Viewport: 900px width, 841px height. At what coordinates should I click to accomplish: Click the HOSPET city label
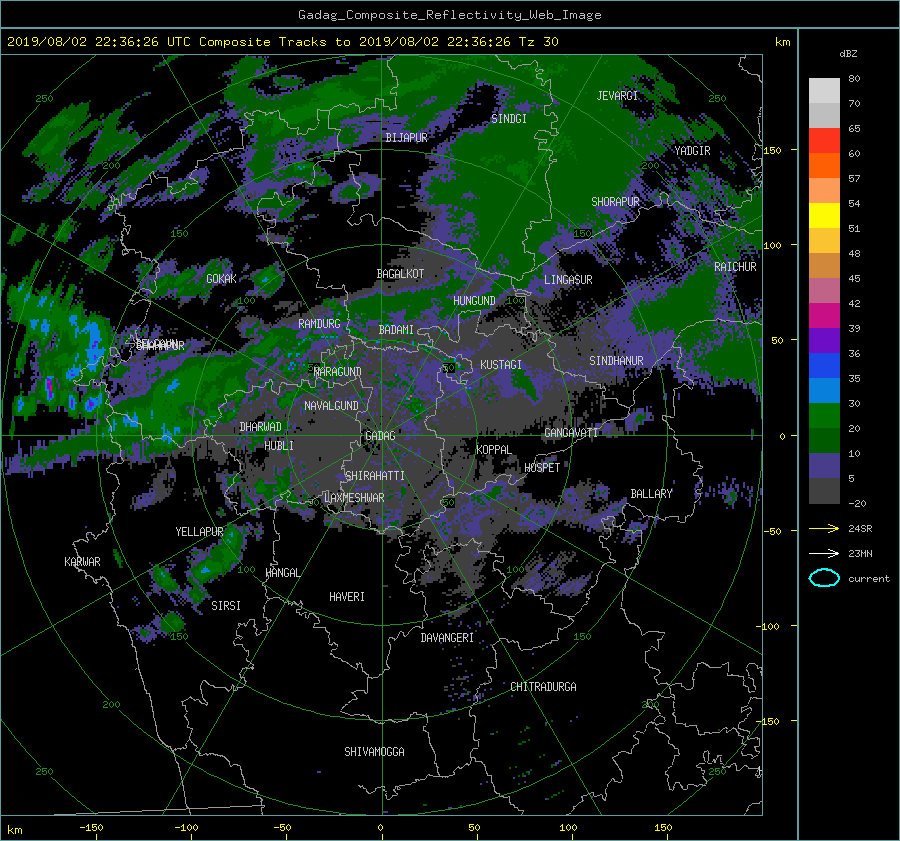542,468
